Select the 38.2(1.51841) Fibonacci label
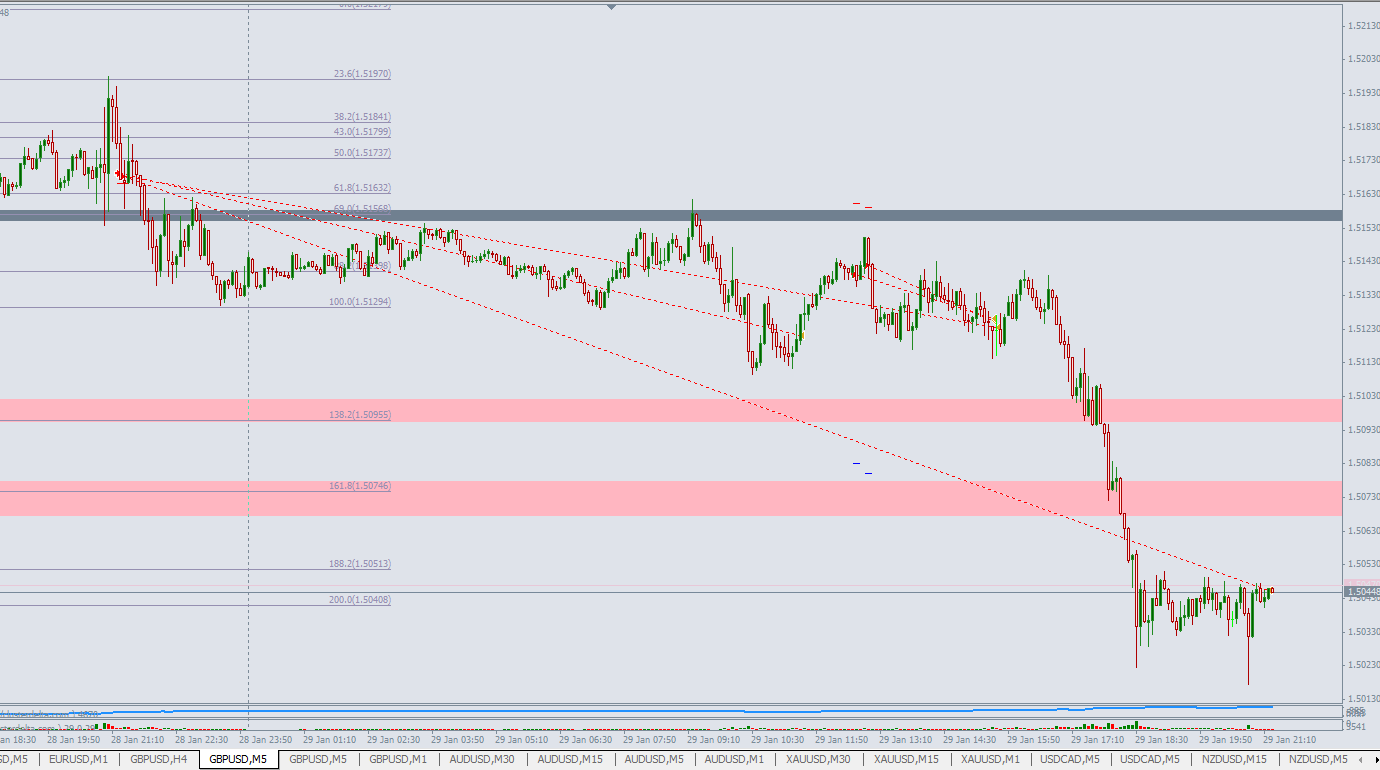This screenshot has height=770, width=1380. pyautogui.click(x=362, y=117)
